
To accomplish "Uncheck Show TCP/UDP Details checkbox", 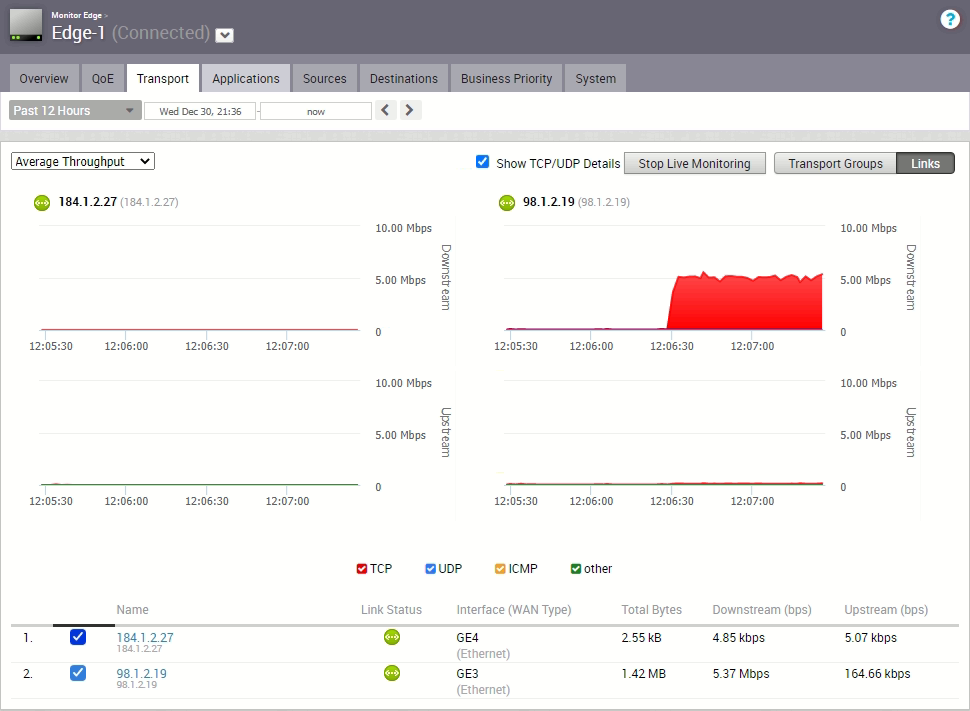I will [483, 162].
